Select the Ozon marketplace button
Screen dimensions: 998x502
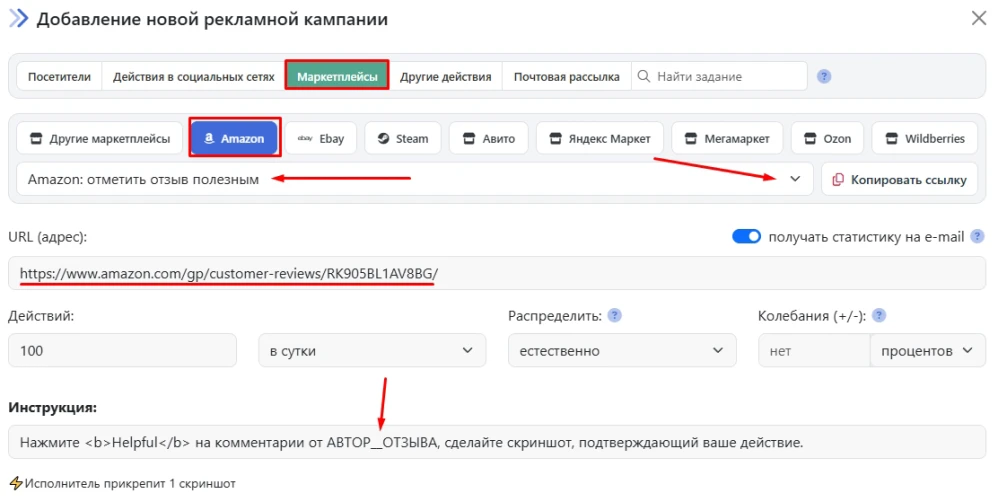tap(827, 138)
